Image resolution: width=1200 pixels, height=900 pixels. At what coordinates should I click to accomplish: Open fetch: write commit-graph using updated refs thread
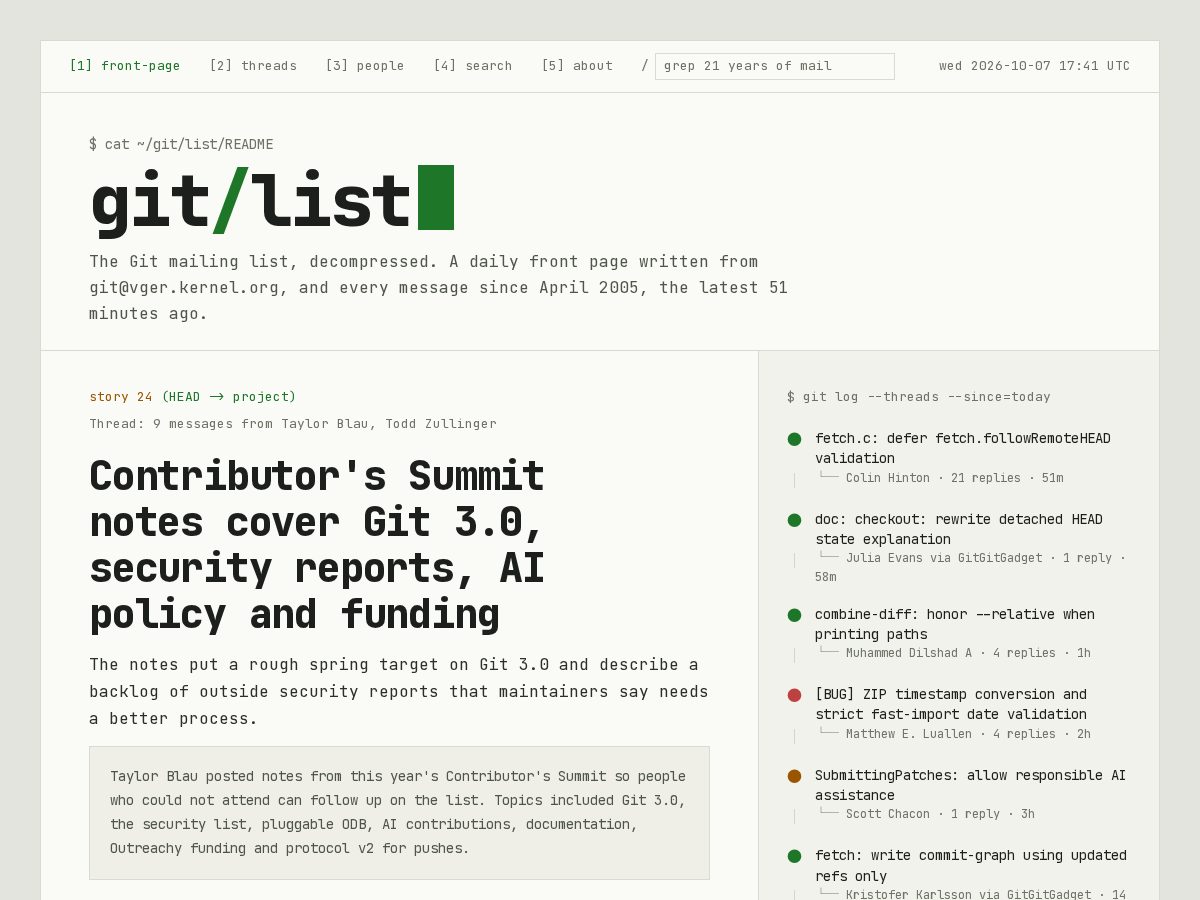click(x=971, y=865)
